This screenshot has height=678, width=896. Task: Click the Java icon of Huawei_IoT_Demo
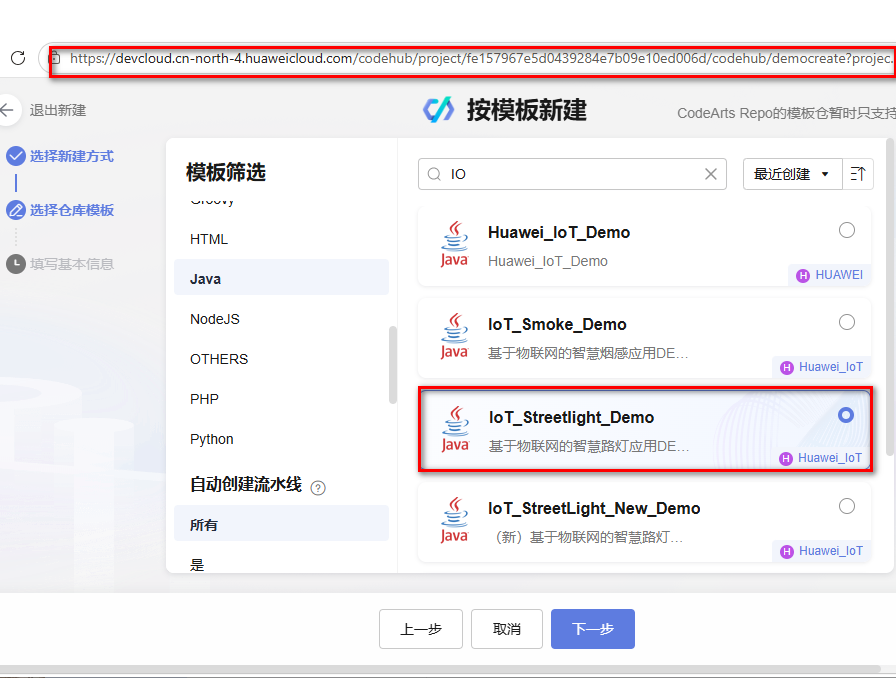(454, 244)
